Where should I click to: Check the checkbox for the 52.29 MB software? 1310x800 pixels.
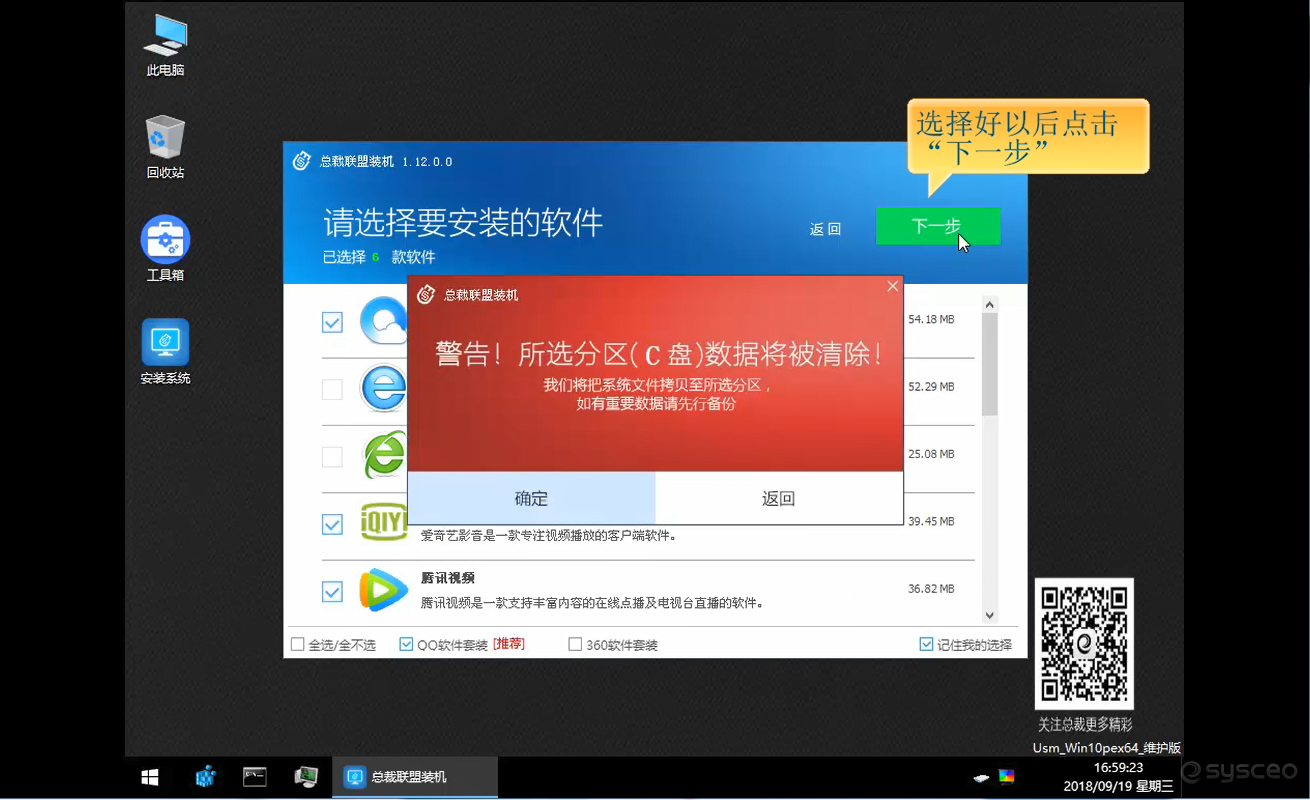pyautogui.click(x=332, y=389)
